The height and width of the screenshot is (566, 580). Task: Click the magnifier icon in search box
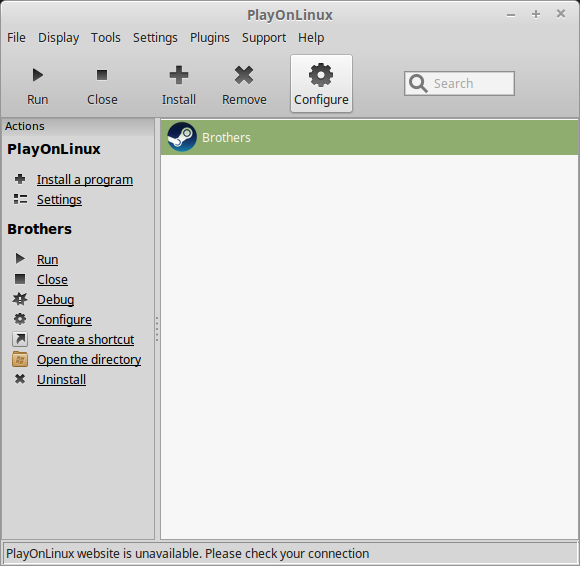tap(418, 84)
